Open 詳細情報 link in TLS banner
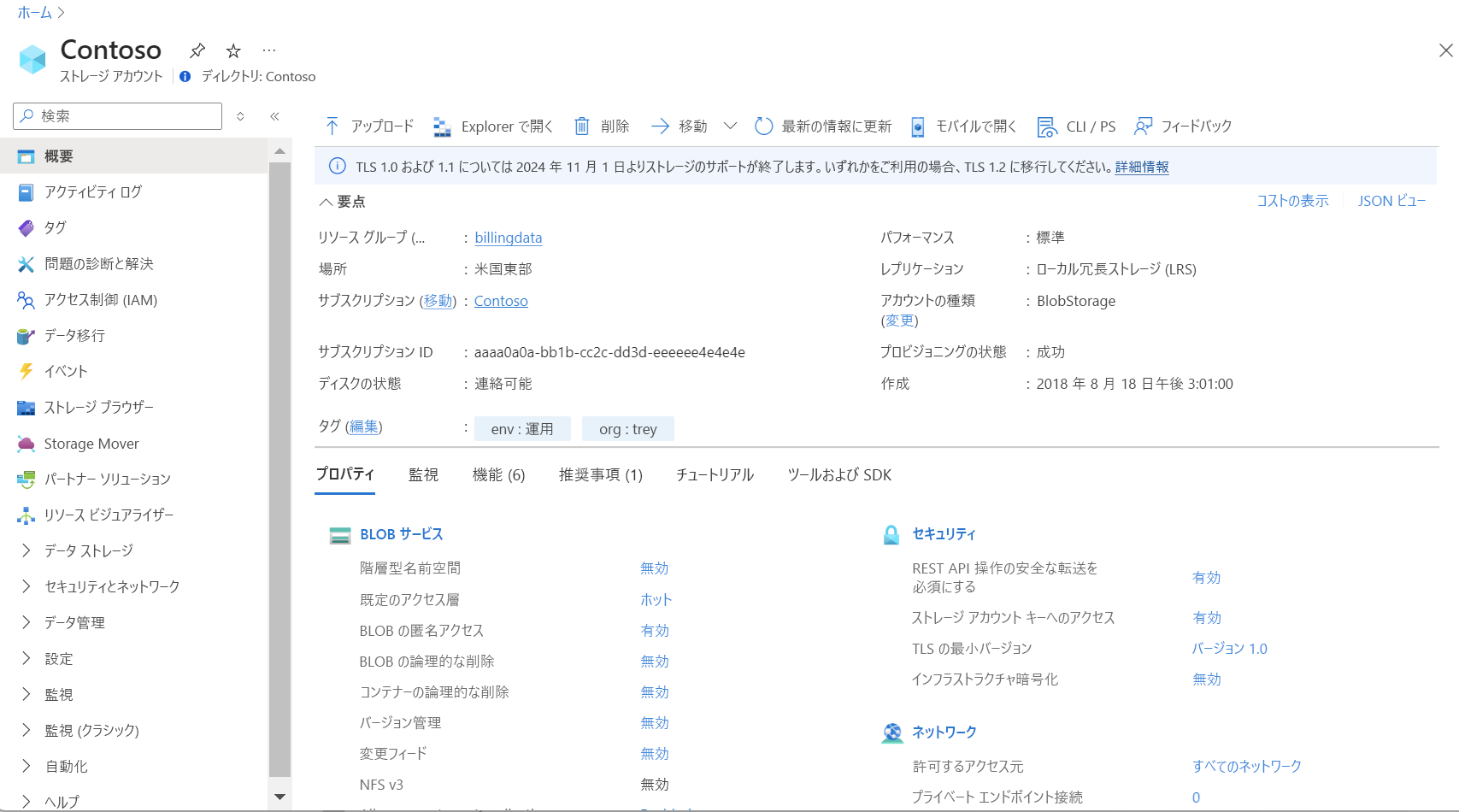Viewport: 1459px width, 812px height. pyautogui.click(x=1142, y=168)
